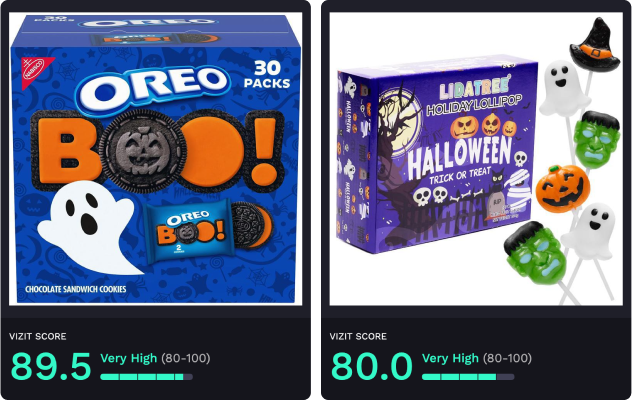Click the Oreo Boo product image
Image resolution: width=632 pixels, height=400 pixels.
click(156, 159)
